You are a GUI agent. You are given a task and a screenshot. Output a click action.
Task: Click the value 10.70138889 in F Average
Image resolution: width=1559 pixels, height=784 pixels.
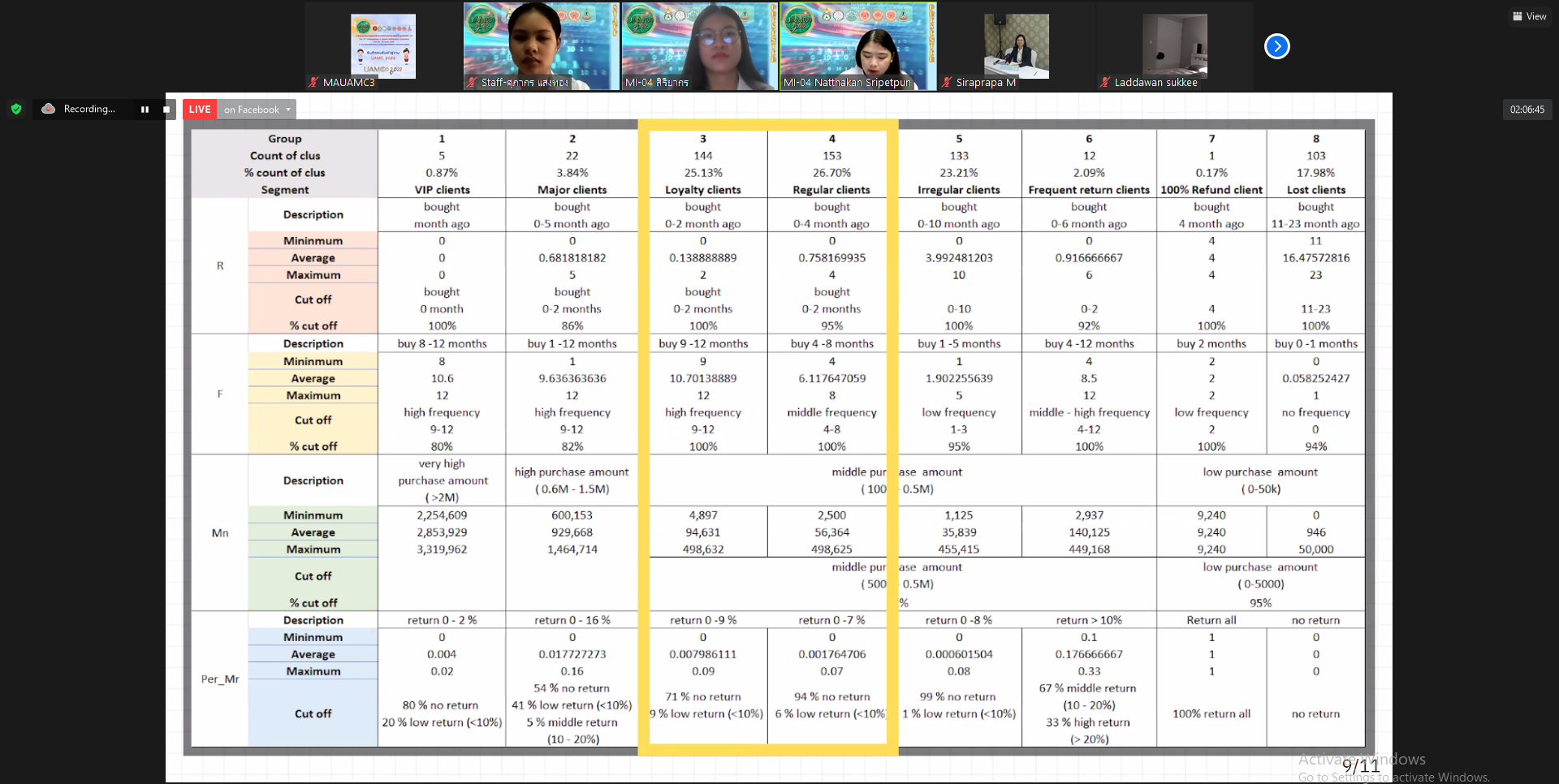(x=703, y=378)
